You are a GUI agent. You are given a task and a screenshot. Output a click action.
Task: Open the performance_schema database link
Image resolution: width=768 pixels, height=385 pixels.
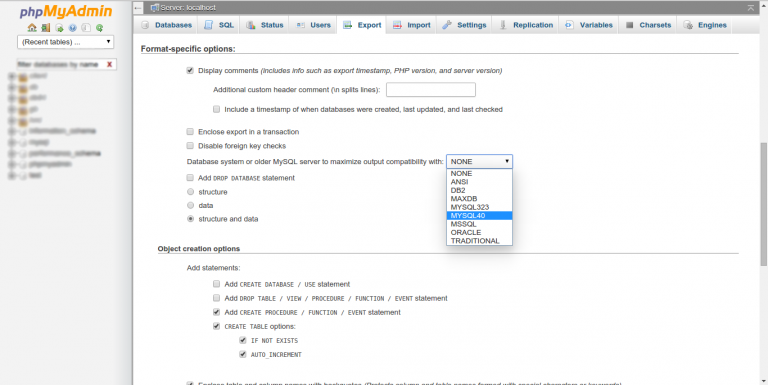coord(65,153)
